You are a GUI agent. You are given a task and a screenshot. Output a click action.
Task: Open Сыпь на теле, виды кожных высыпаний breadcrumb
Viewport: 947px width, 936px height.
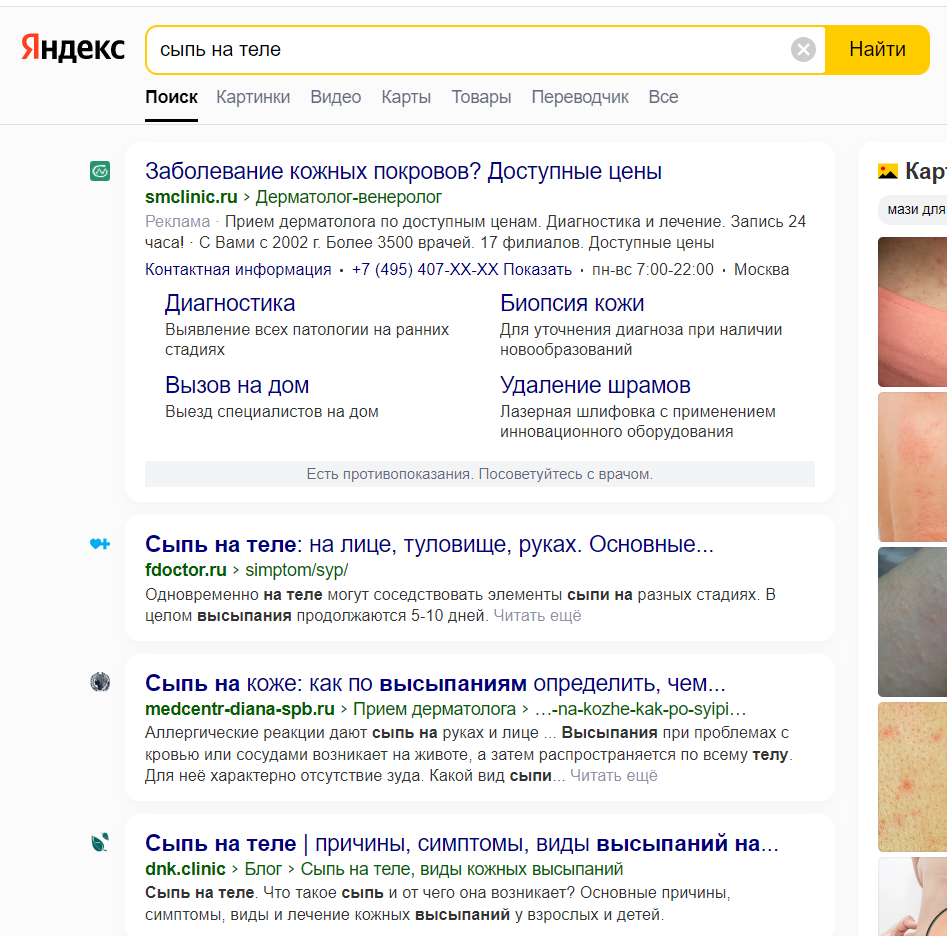tap(461, 869)
